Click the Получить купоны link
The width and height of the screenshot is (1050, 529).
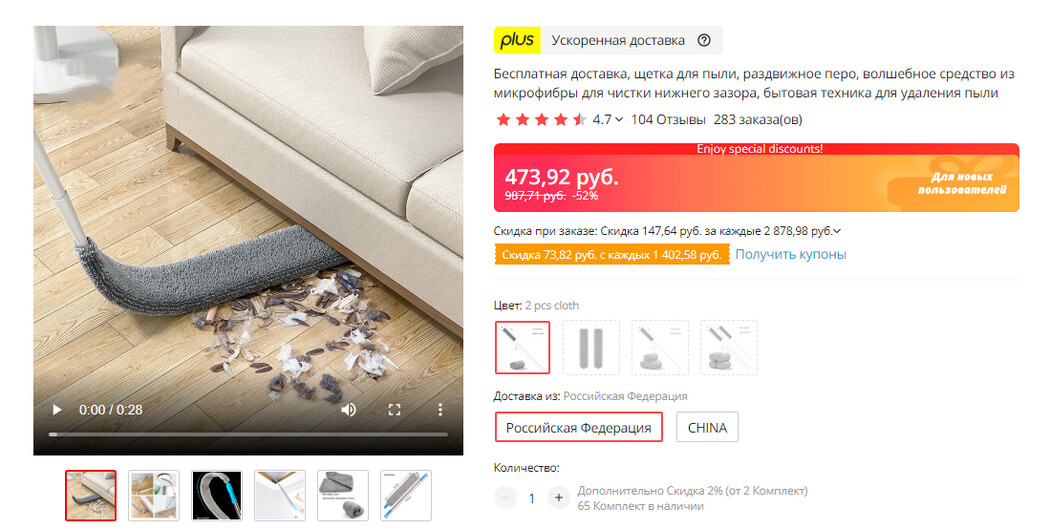point(791,254)
